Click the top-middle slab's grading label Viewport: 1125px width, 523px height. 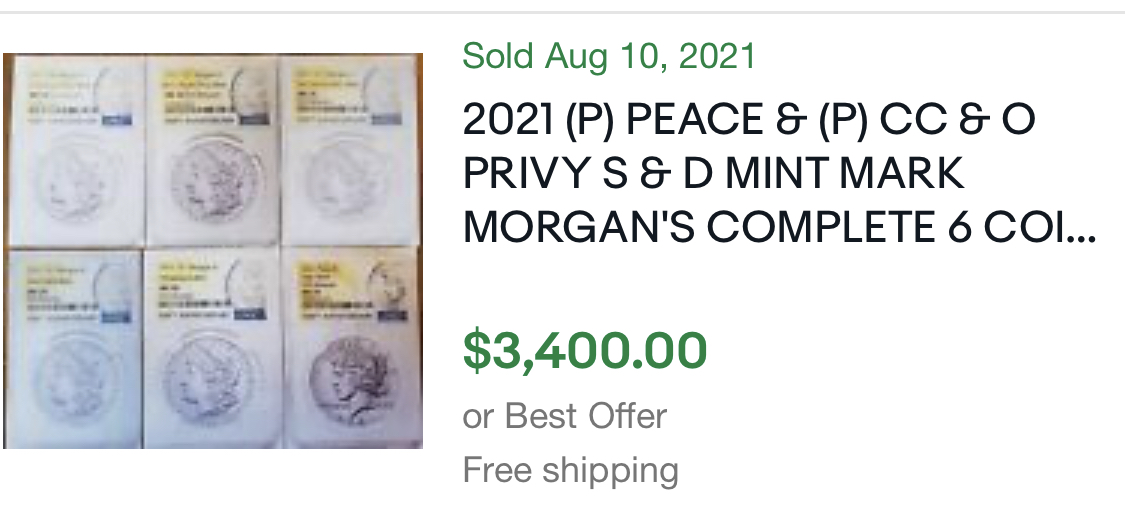click(x=210, y=95)
